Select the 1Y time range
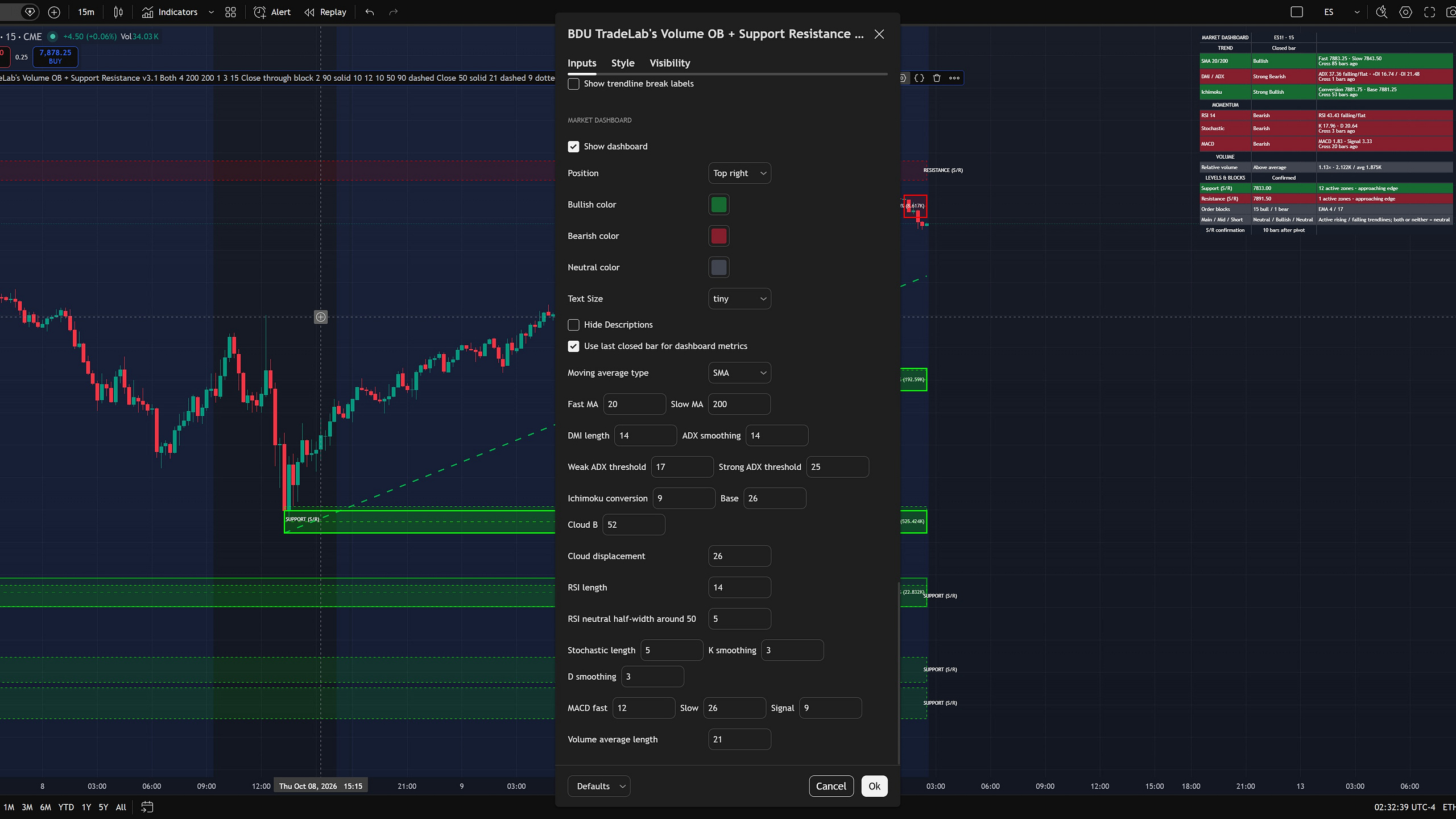 [x=86, y=807]
